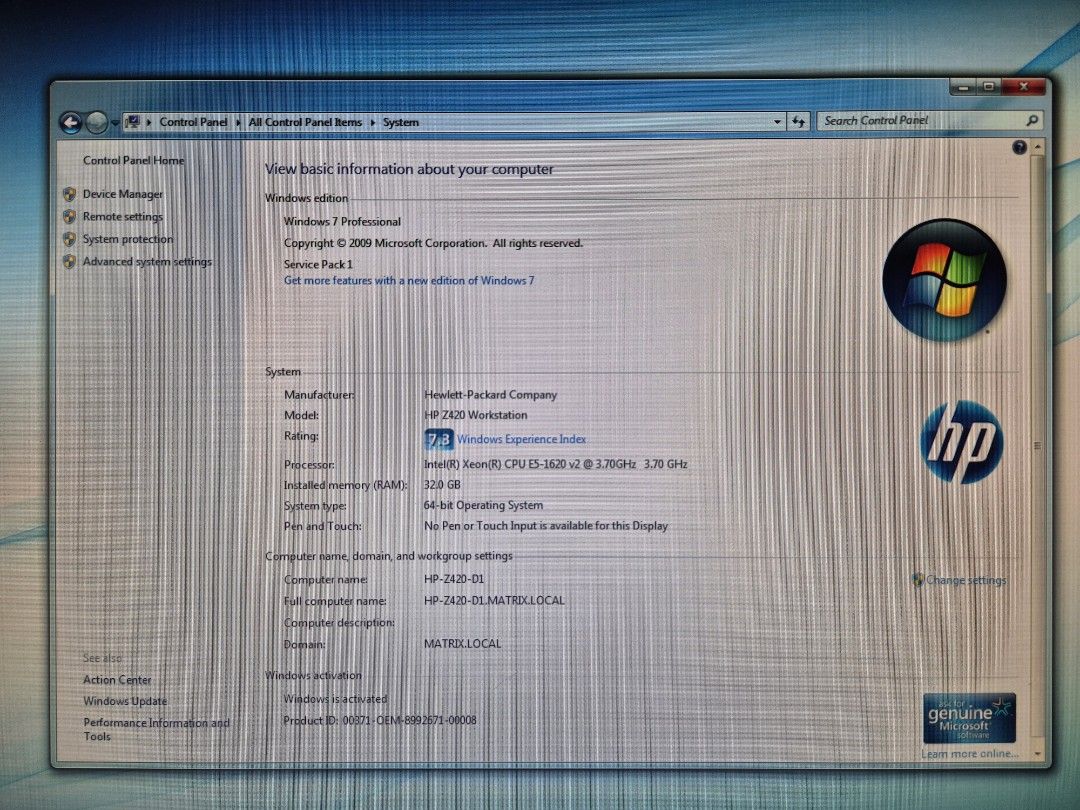Open the address bar history dropdown
Screen dimensions: 1080x810
[778, 122]
